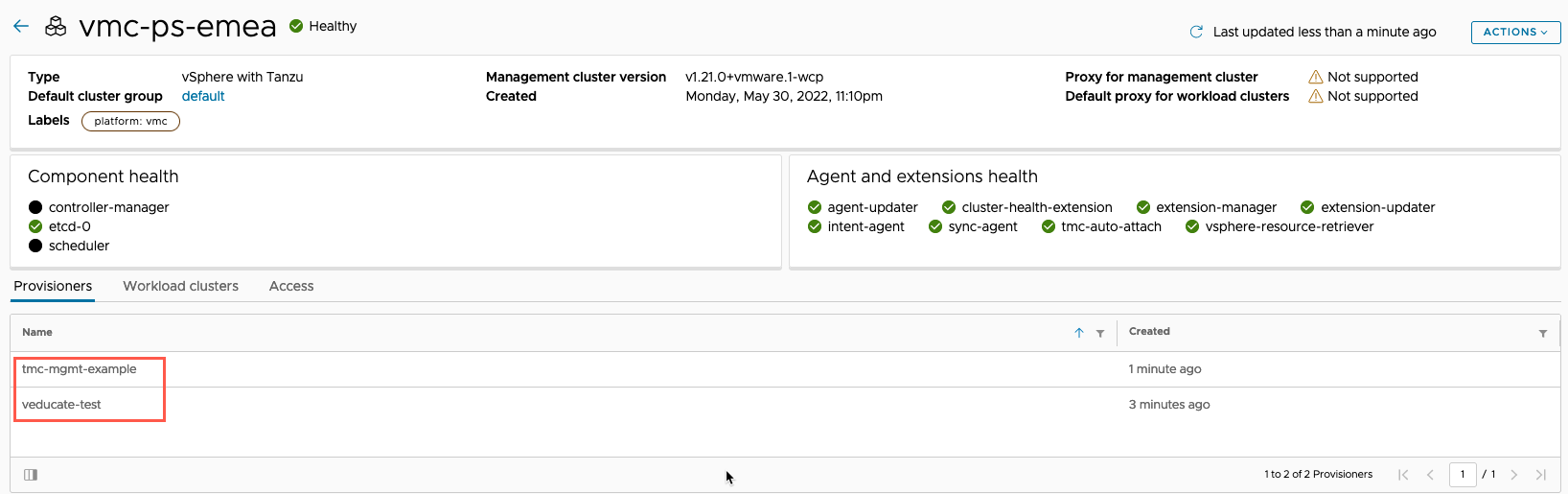
Task: Click warning icon beside Default proxy for workload clusters
Action: tap(1316, 96)
